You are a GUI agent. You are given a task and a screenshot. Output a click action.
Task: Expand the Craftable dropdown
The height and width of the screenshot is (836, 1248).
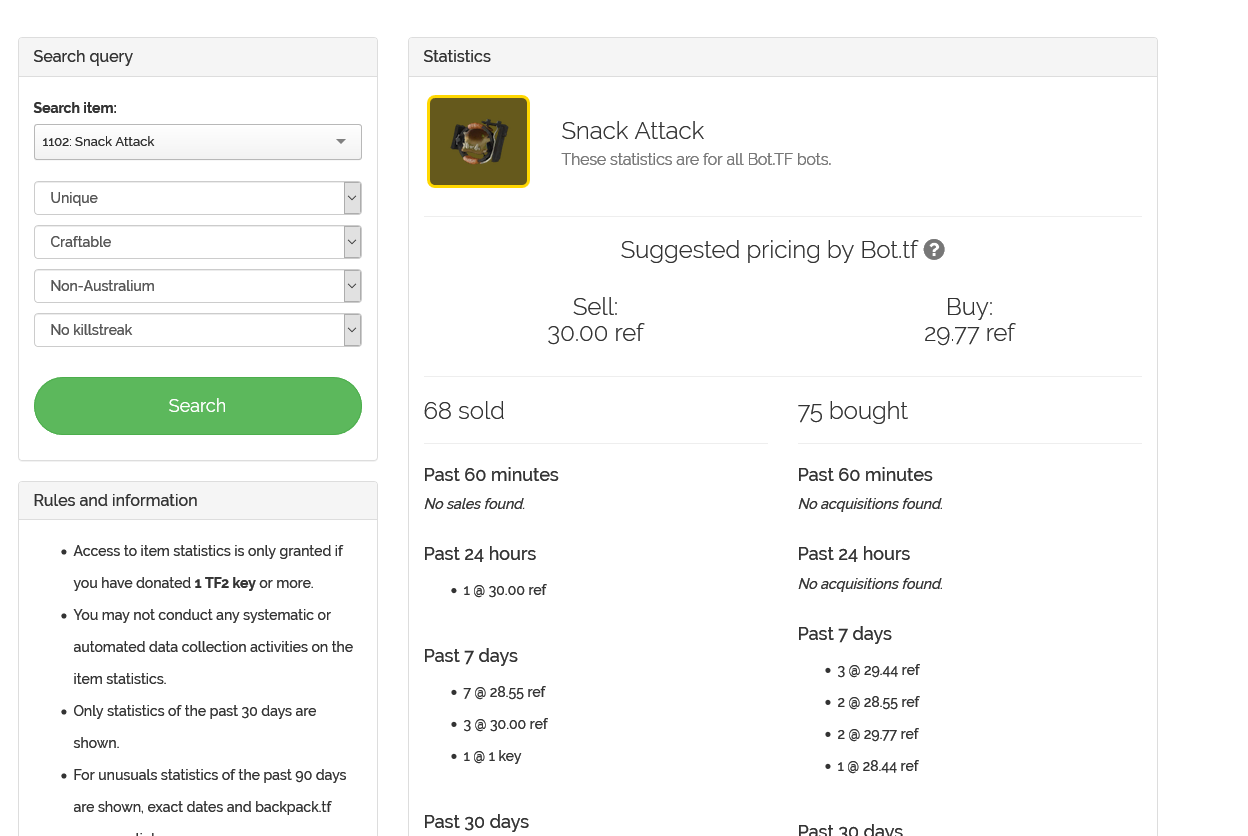click(352, 242)
